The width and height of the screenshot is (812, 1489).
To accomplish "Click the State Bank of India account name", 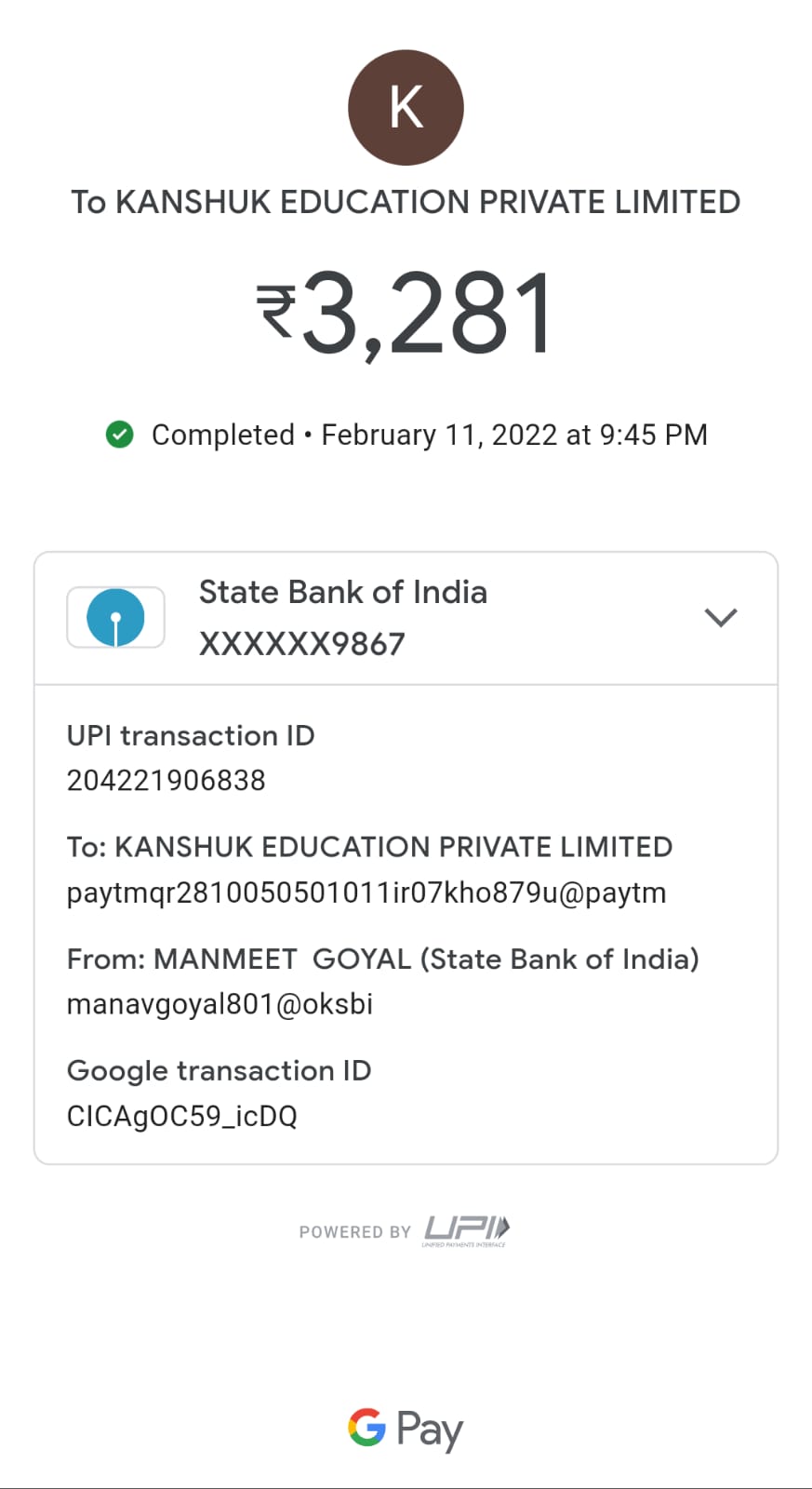I will [x=342, y=592].
